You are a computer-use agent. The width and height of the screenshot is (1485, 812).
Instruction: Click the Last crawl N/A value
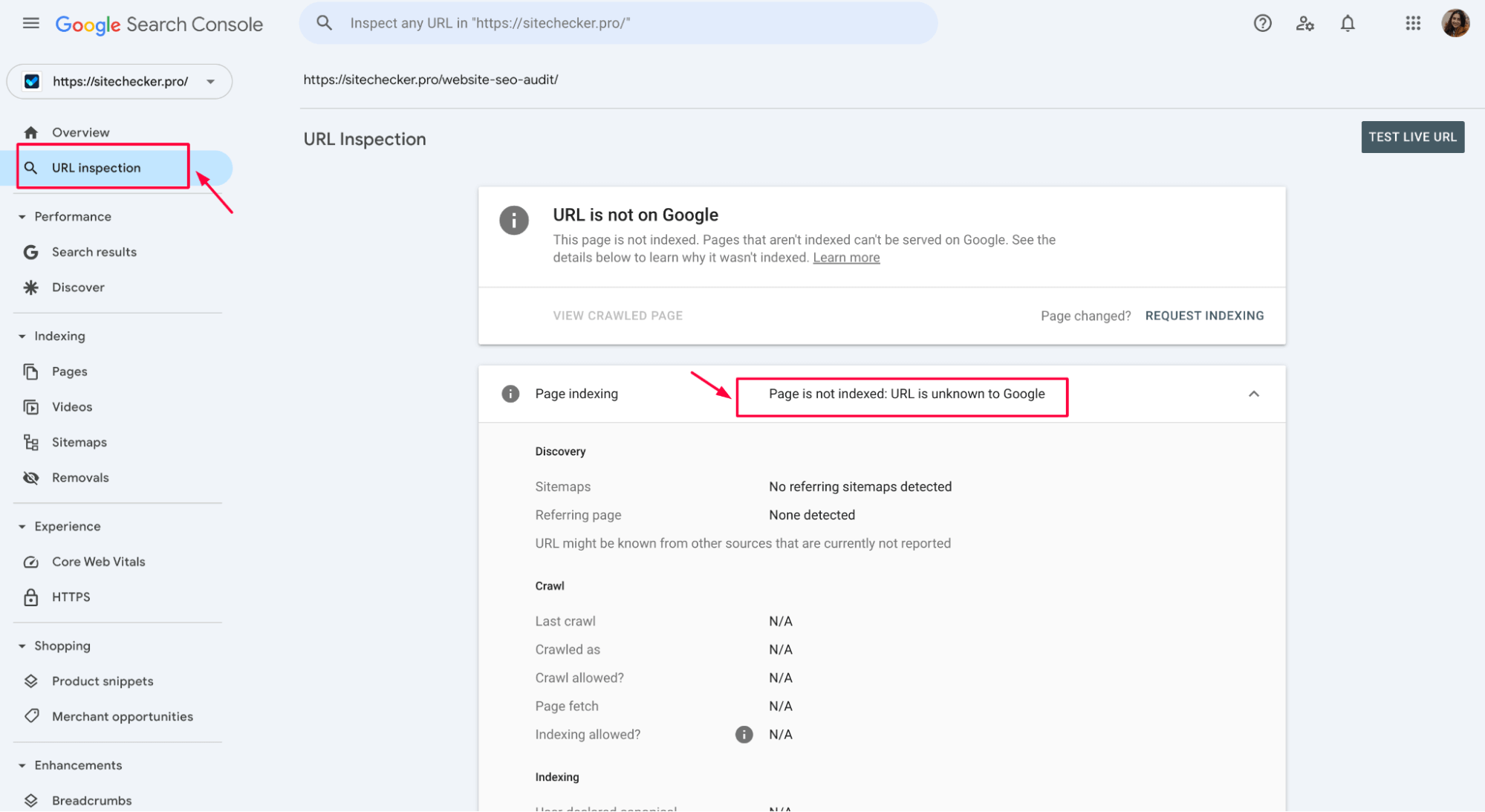780,621
